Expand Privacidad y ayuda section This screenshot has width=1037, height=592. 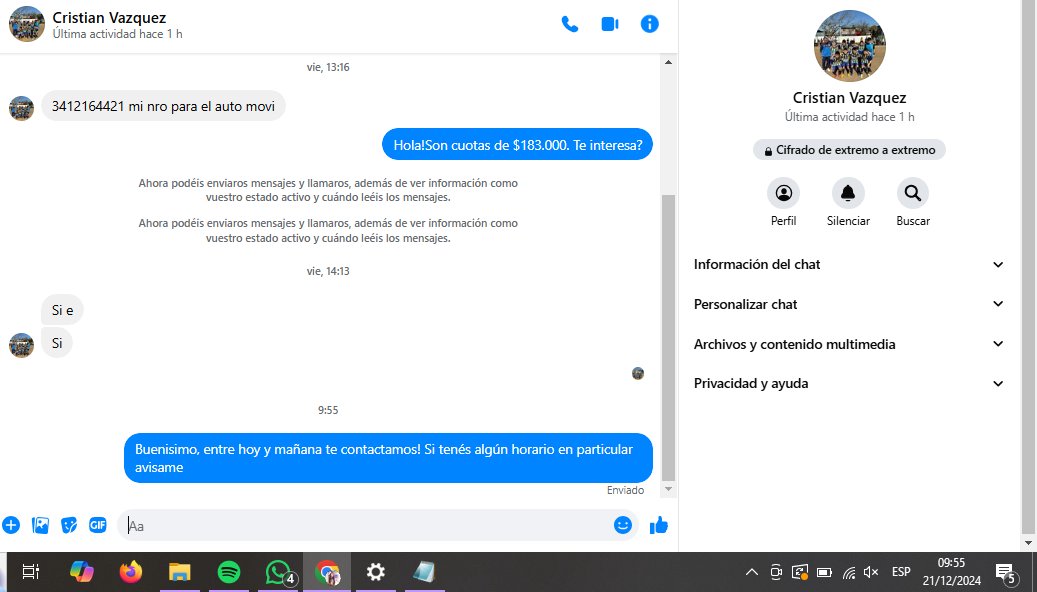click(x=848, y=384)
